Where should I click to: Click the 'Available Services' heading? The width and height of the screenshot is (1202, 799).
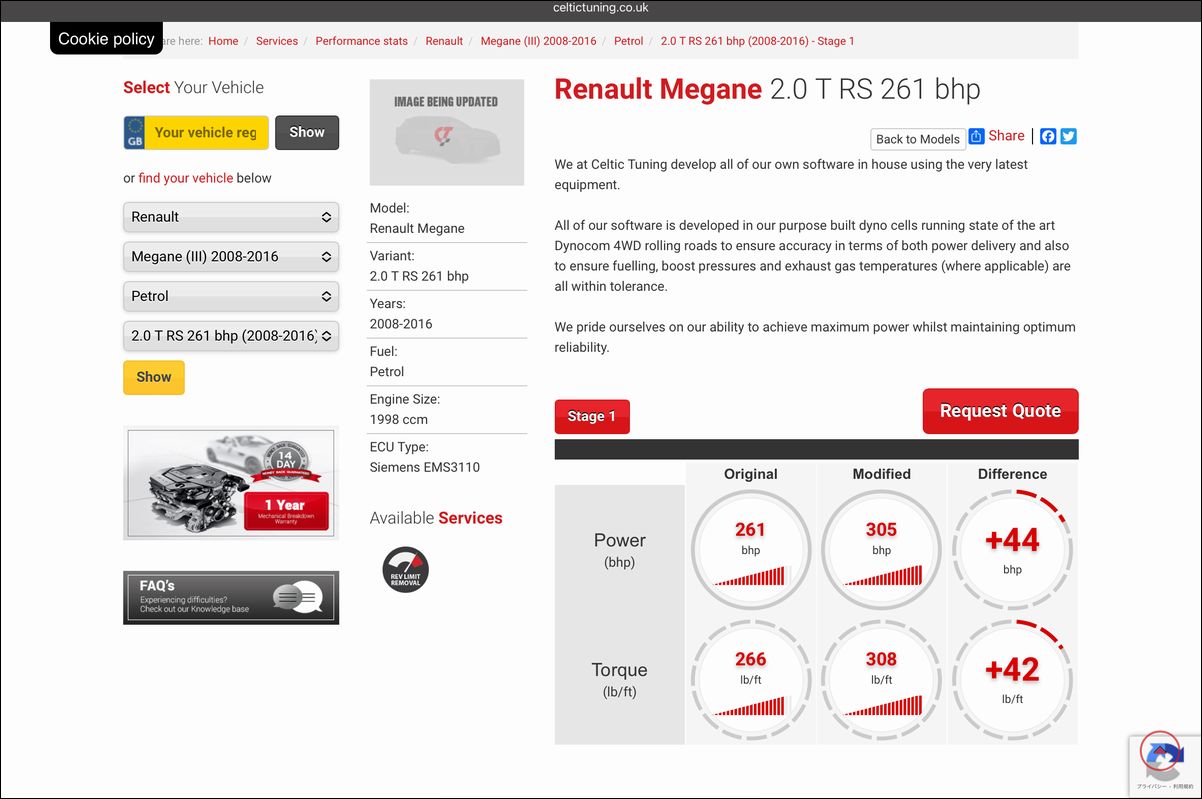[x=436, y=518]
